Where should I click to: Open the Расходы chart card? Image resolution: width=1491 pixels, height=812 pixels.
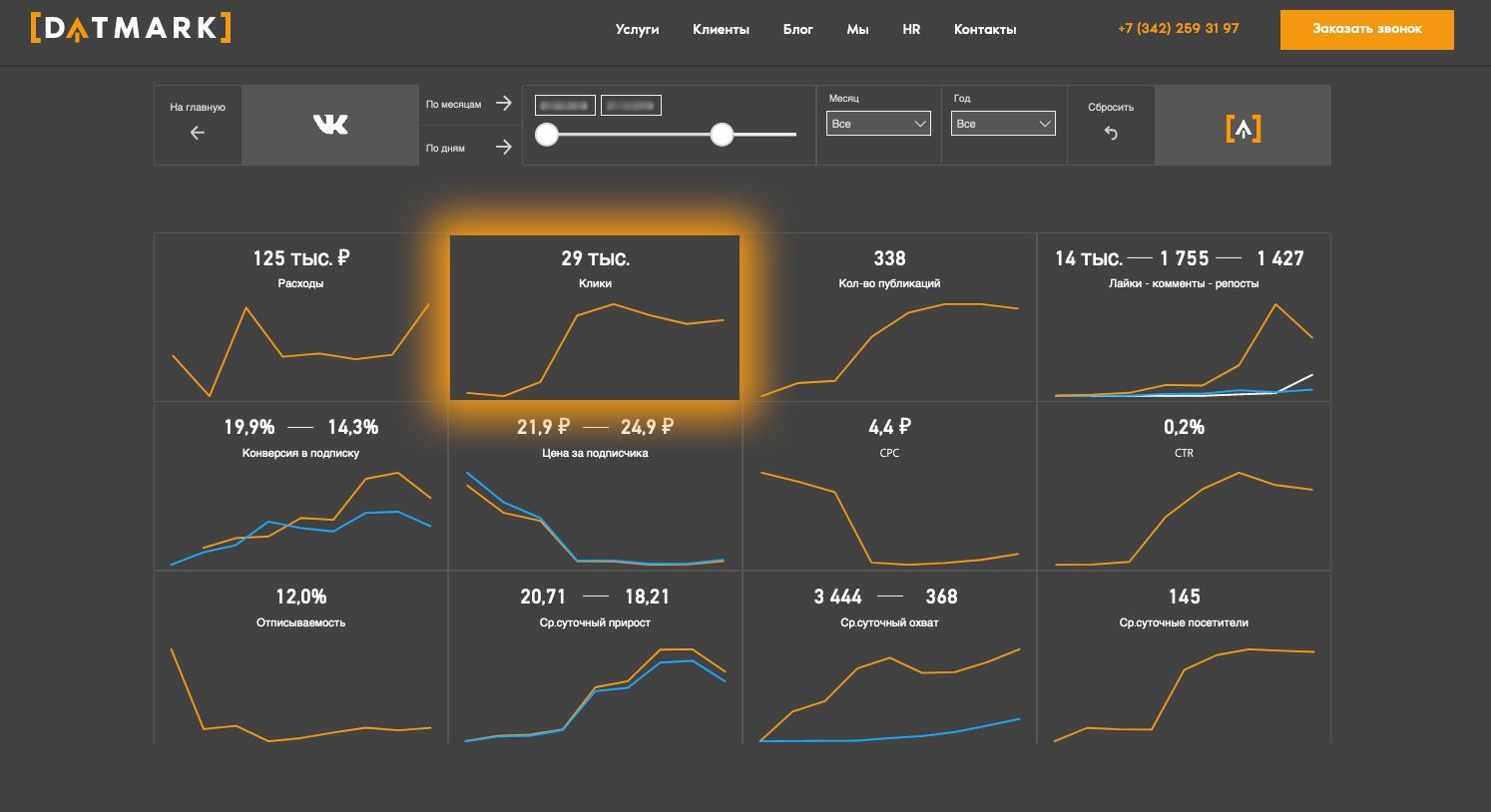point(300,317)
